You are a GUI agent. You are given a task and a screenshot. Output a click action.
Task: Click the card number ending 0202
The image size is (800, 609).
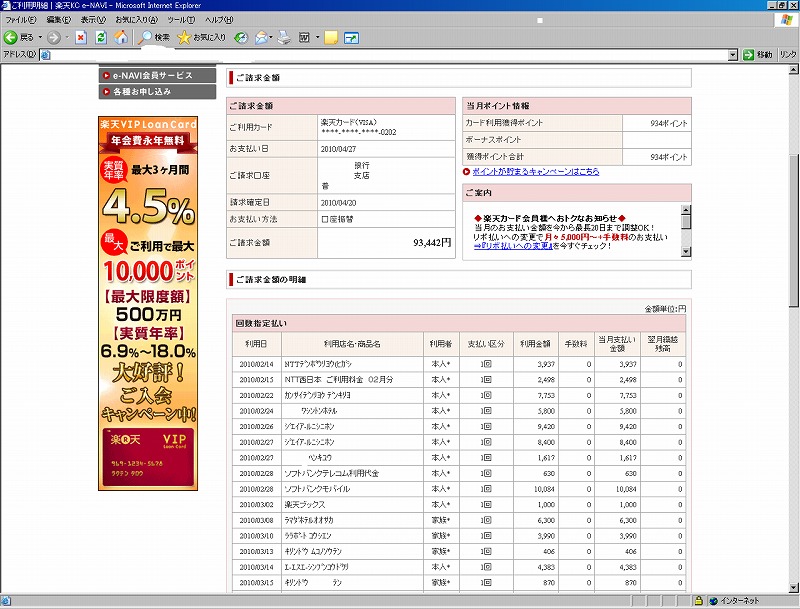[359, 132]
